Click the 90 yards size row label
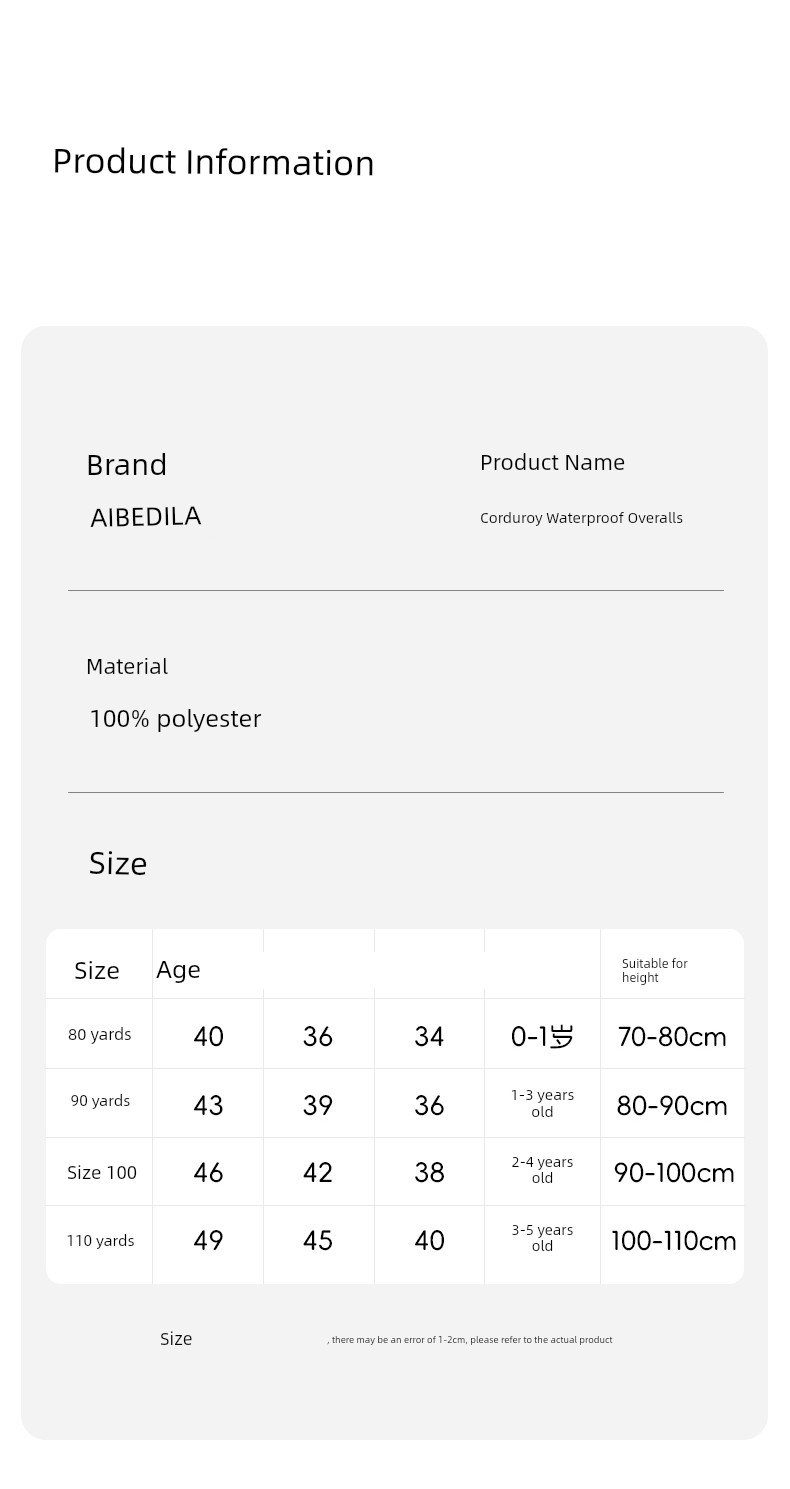 [100, 1100]
